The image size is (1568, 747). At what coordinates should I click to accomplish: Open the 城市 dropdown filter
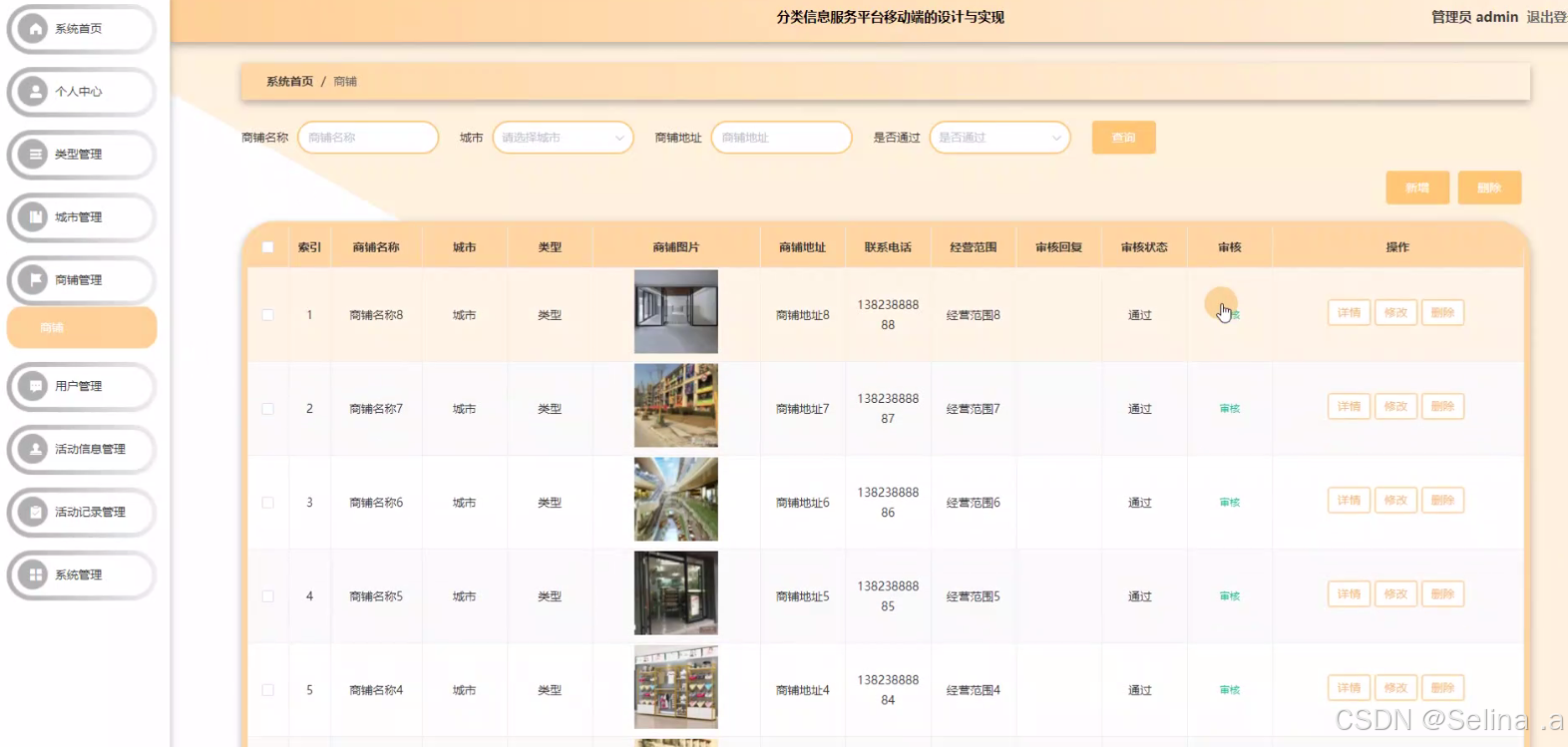click(563, 138)
